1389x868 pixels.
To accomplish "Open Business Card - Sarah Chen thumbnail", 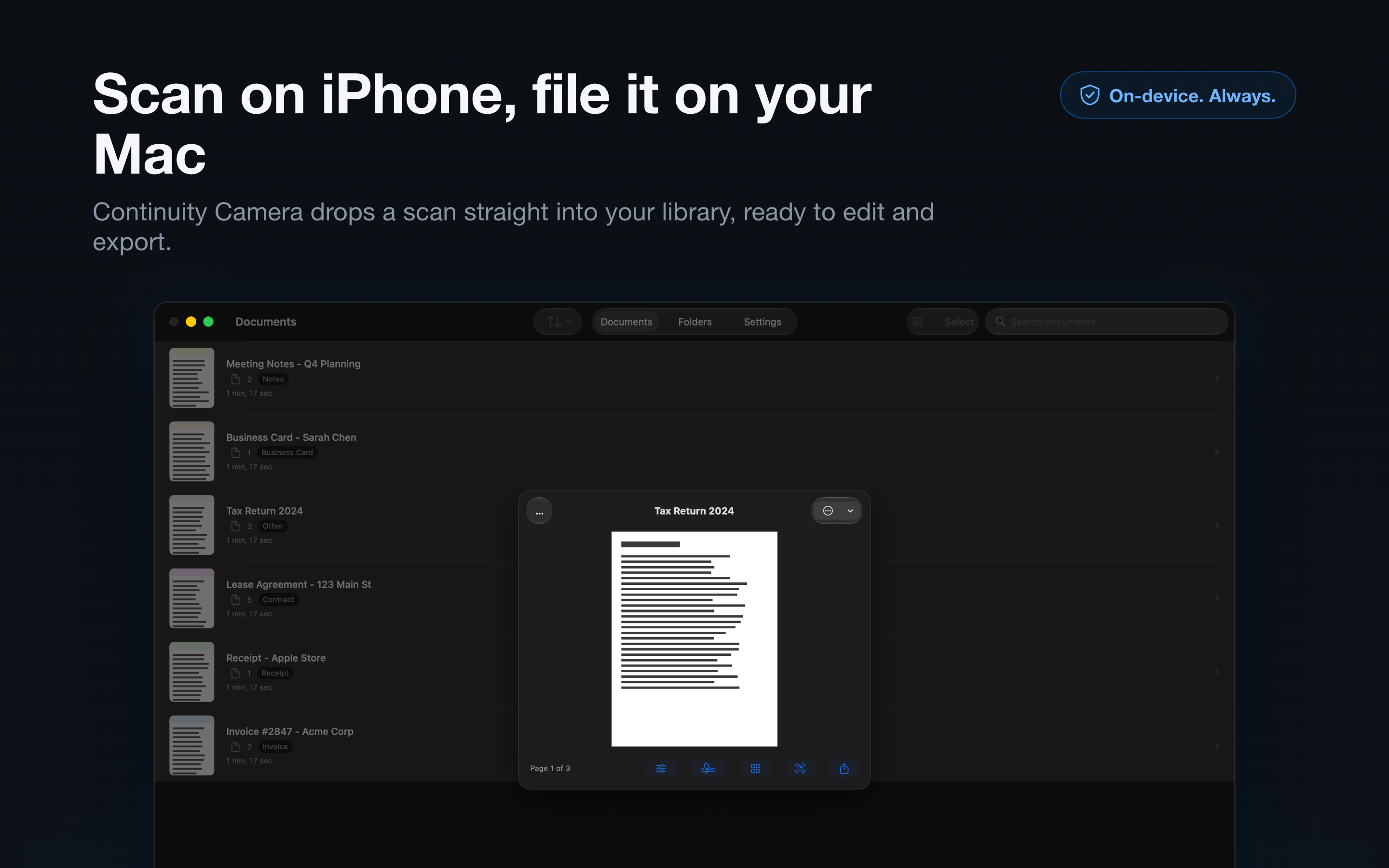I will click(191, 451).
